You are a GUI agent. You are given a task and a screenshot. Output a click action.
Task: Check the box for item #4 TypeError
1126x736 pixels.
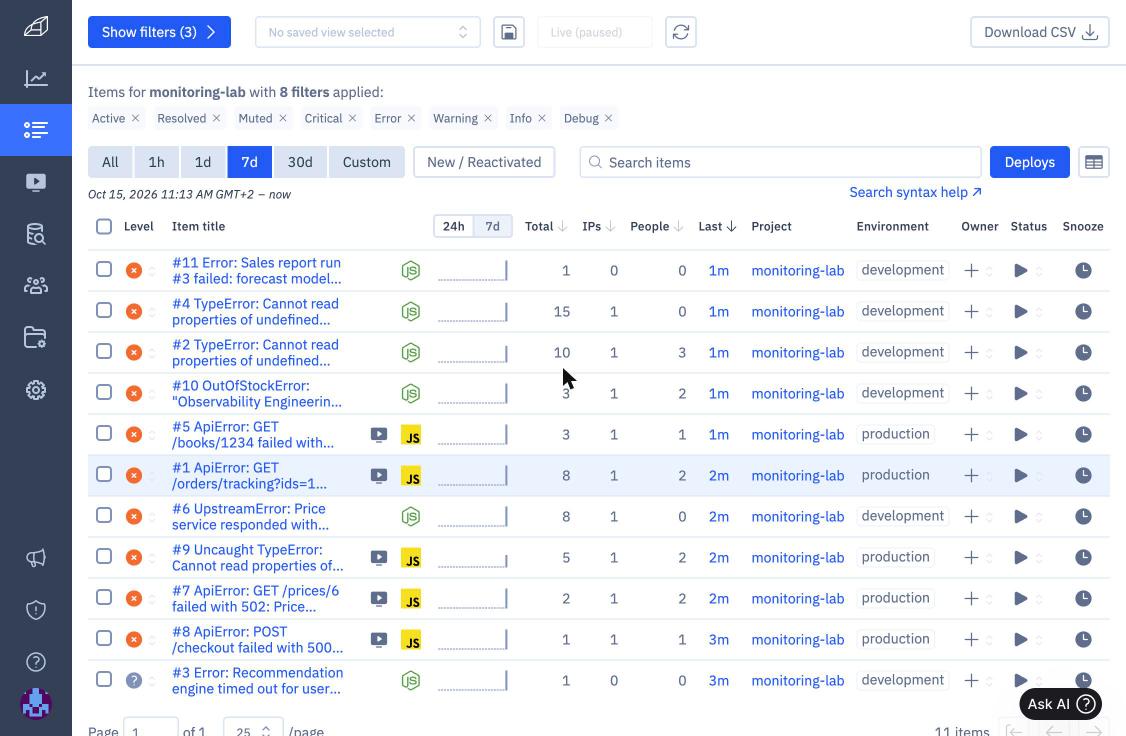(104, 310)
